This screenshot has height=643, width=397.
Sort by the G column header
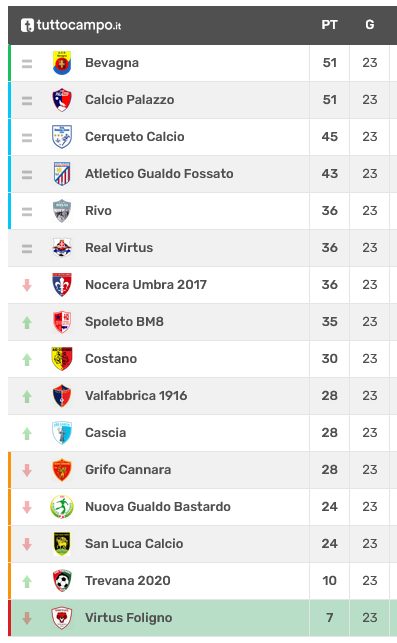tap(370, 25)
